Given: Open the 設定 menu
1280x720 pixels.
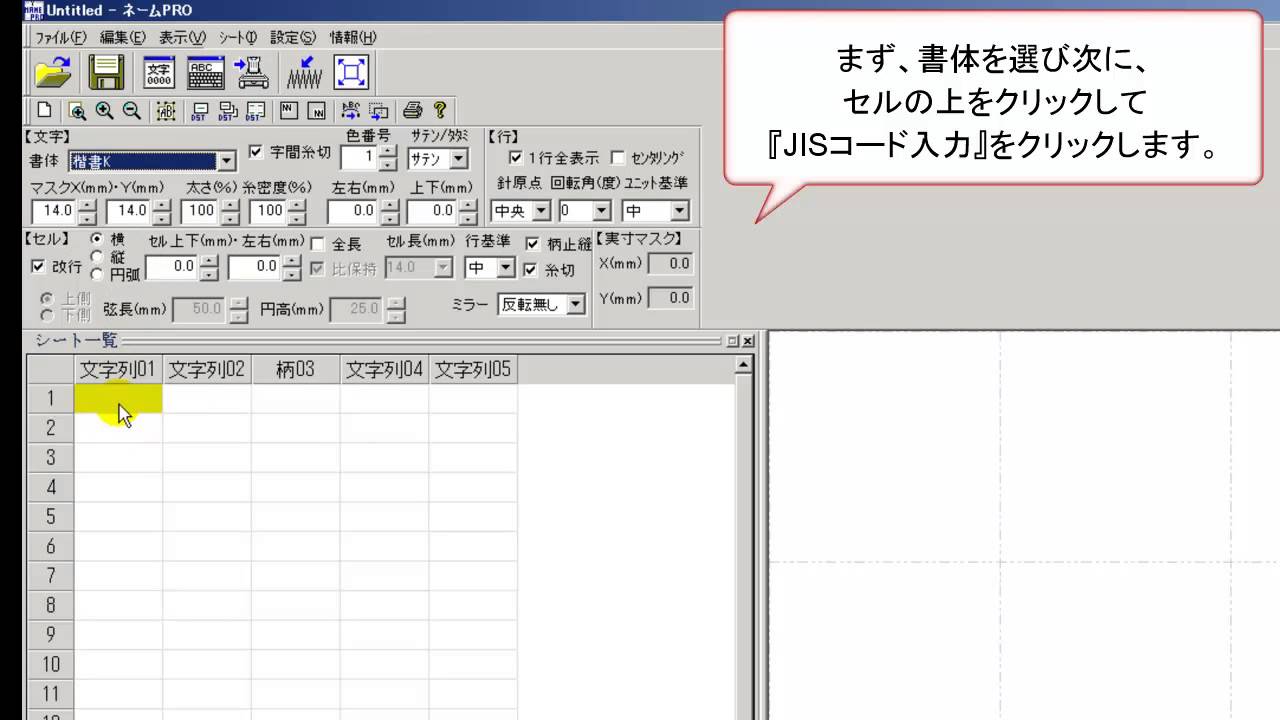Looking at the screenshot, I should tap(293, 37).
